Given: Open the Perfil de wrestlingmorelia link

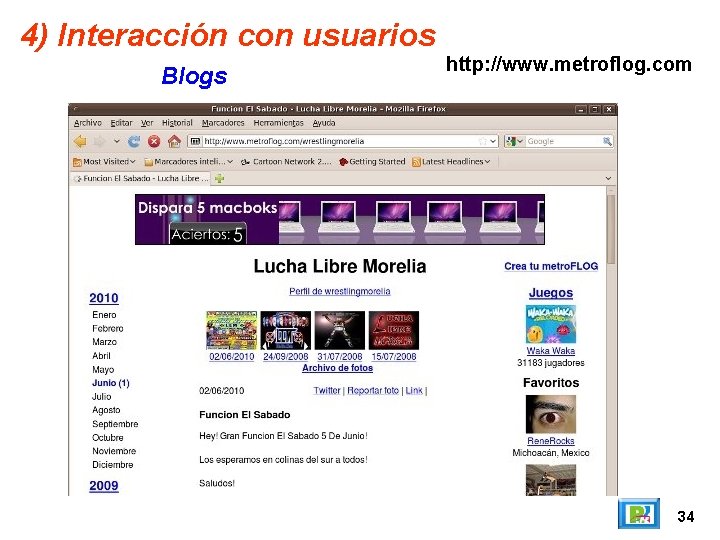Looking at the screenshot, I should click(340, 292).
